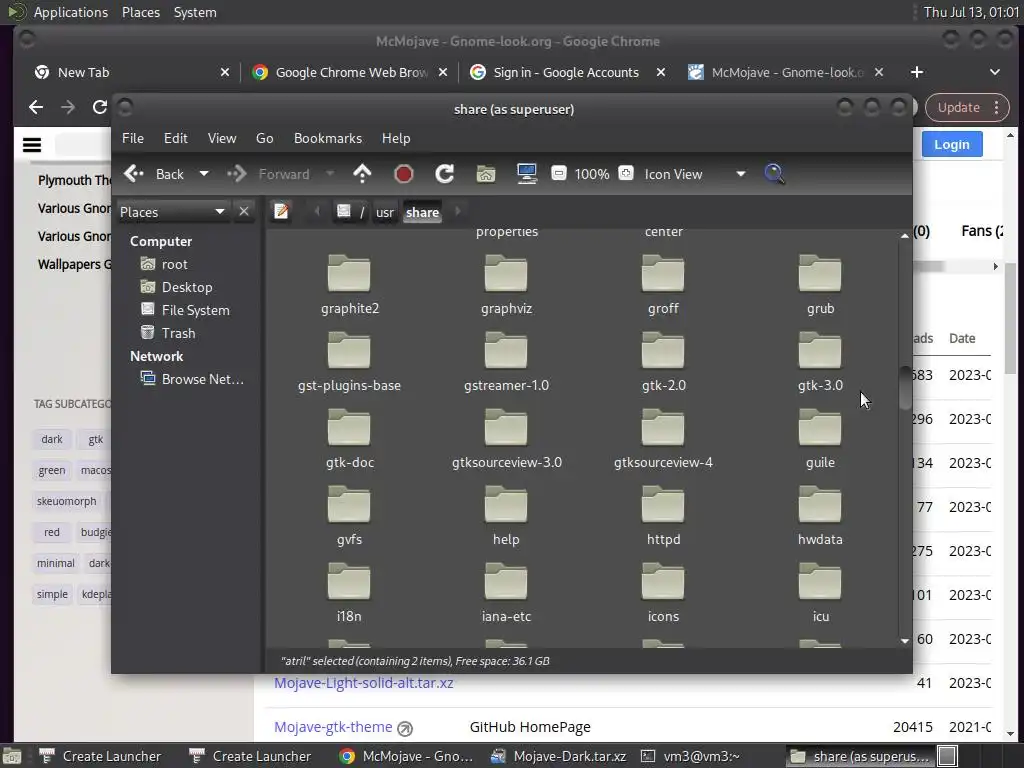
Task: Select the gstreamer-1.0 folder
Action: [506, 362]
